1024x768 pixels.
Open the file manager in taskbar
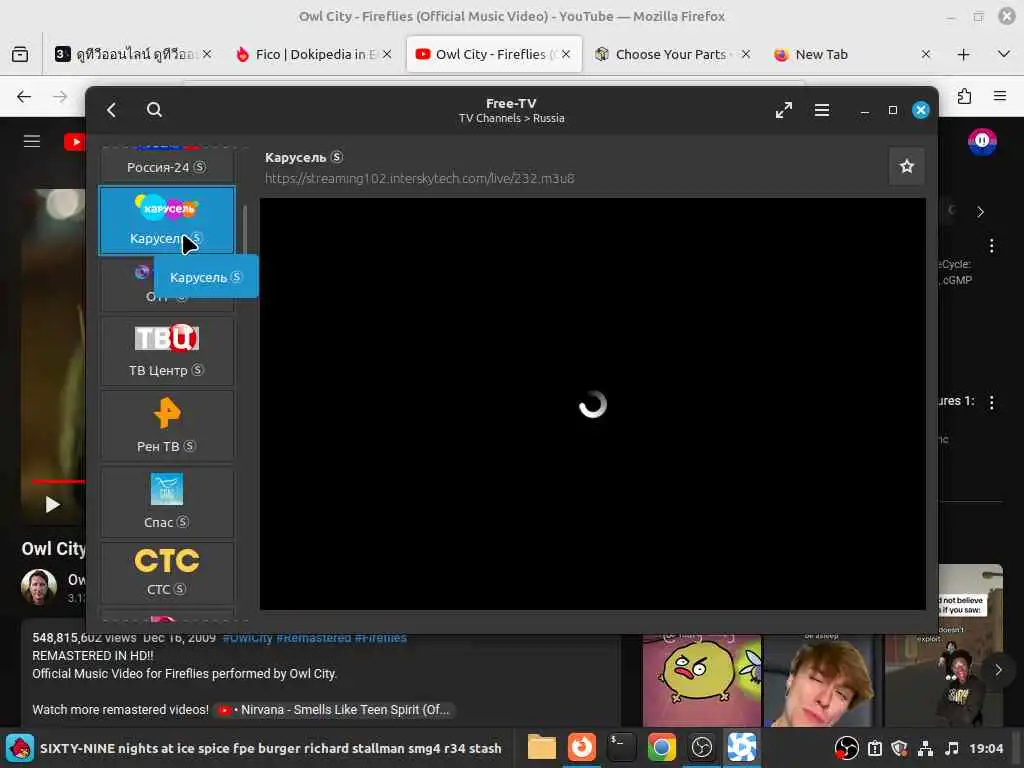coord(541,748)
